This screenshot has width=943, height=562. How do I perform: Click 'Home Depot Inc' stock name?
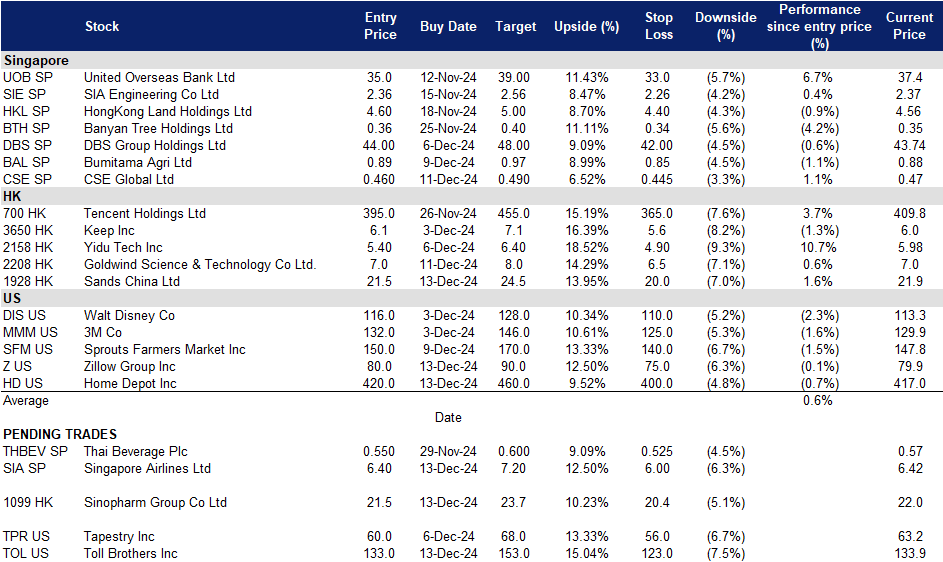point(130,383)
